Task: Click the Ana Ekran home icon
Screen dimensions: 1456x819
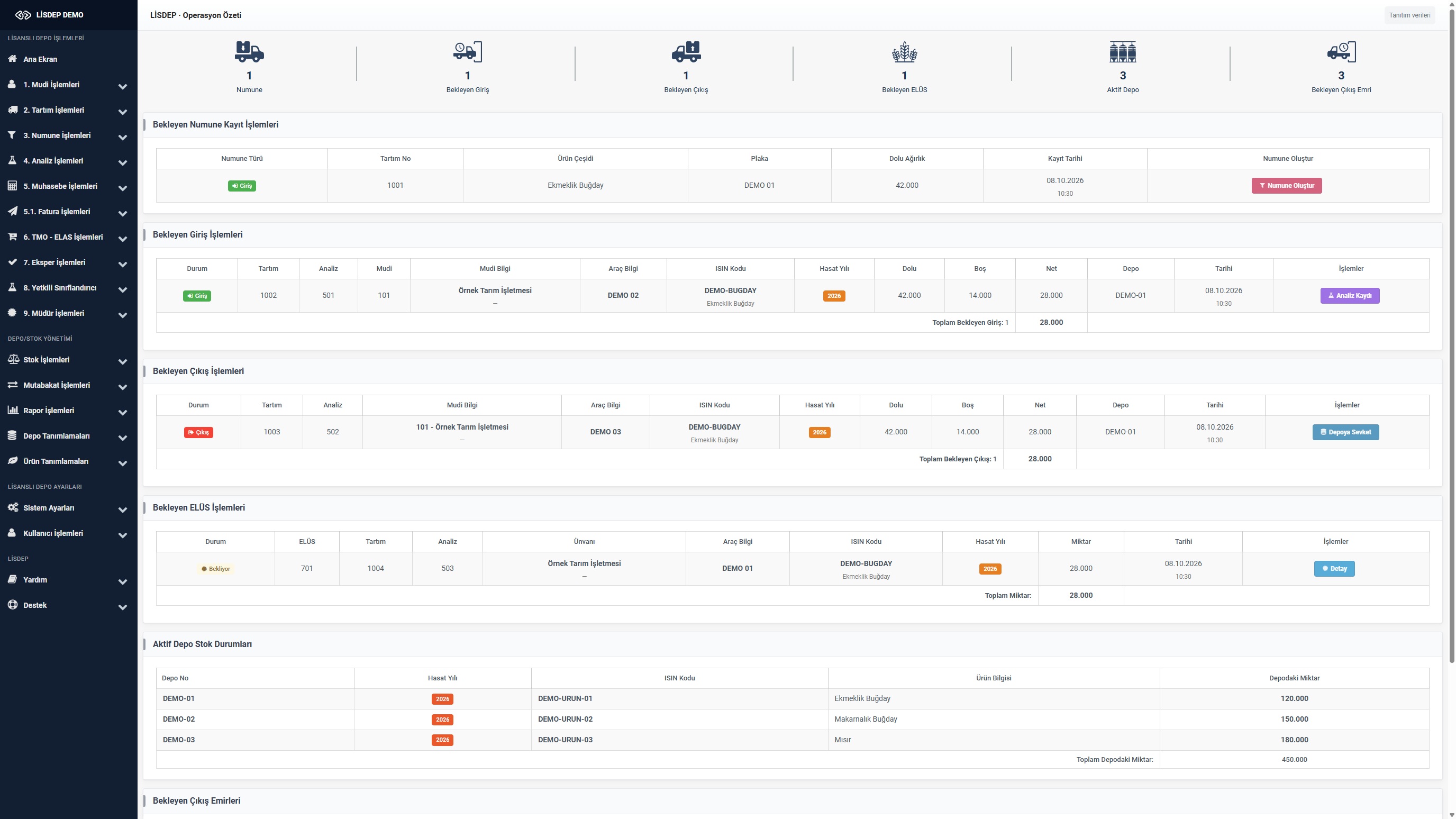Action: [x=13, y=59]
